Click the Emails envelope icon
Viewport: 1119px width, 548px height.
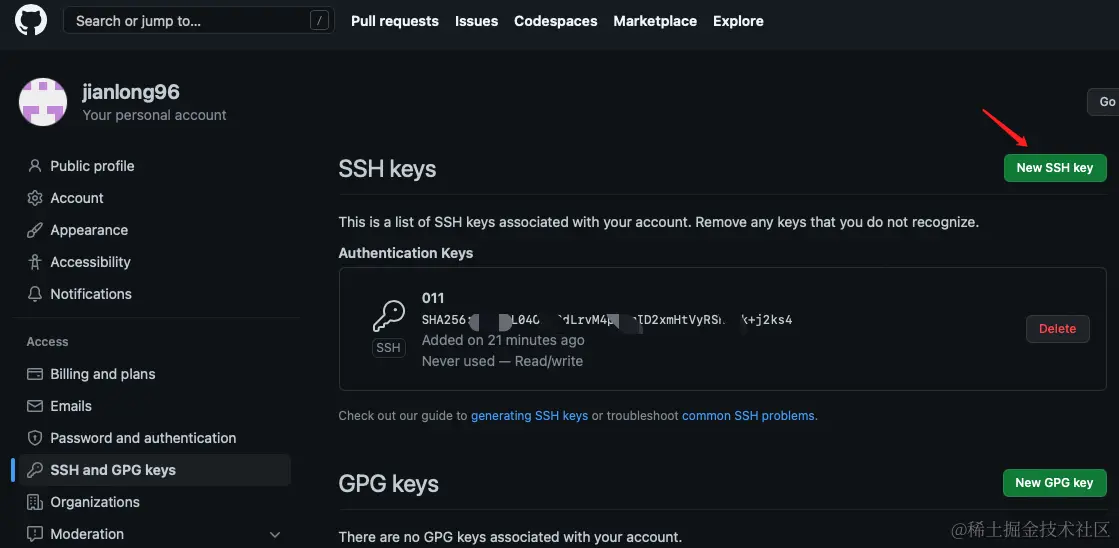tap(35, 406)
